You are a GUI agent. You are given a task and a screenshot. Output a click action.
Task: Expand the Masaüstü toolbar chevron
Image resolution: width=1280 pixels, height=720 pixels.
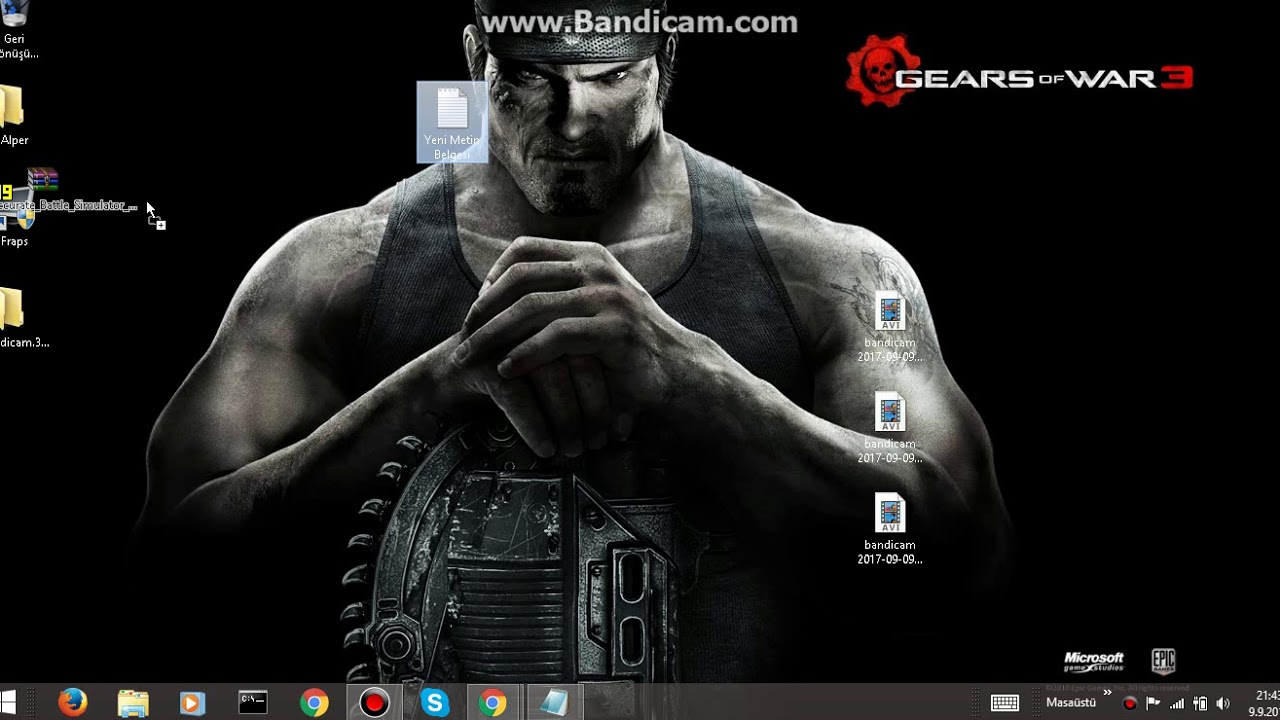click(1108, 693)
